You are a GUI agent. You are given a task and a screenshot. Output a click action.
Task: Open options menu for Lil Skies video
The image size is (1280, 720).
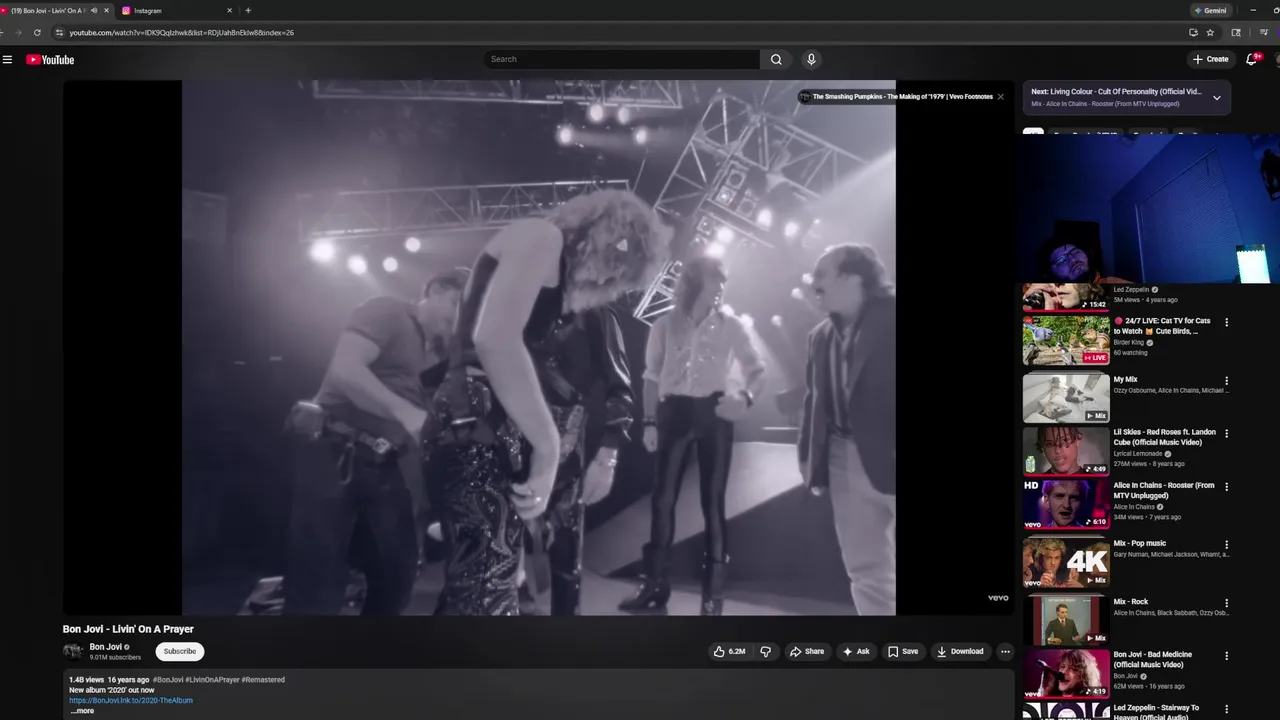coord(1226,434)
